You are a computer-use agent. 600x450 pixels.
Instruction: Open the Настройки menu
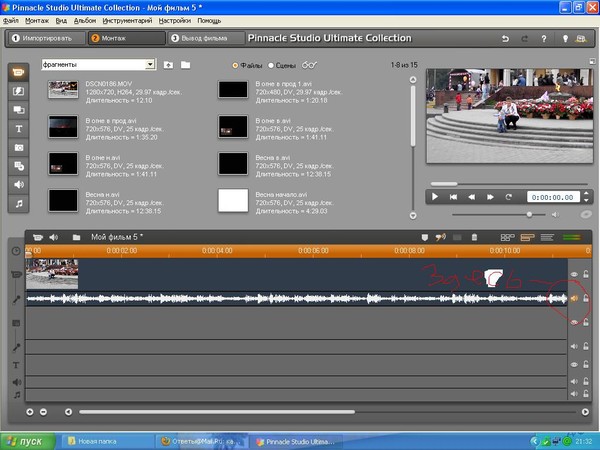click(x=174, y=21)
